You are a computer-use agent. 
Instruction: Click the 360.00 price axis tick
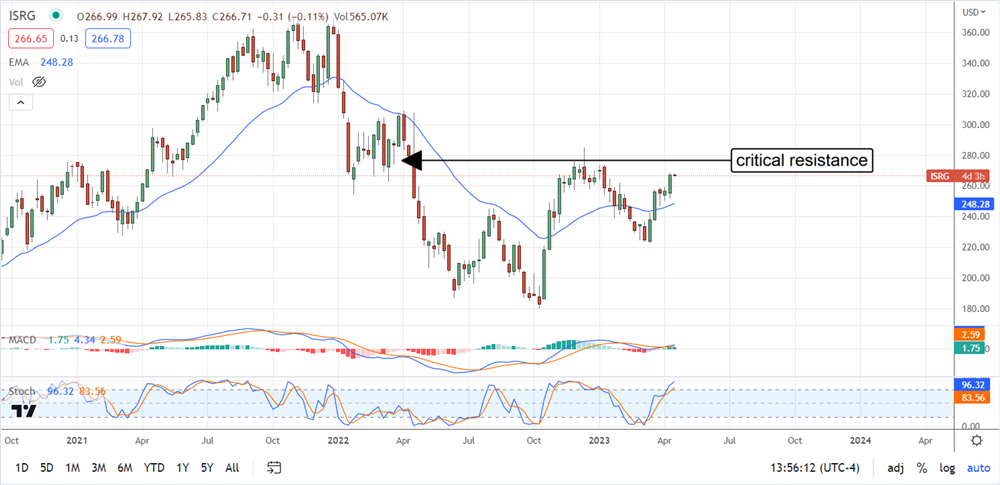pyautogui.click(x=975, y=33)
